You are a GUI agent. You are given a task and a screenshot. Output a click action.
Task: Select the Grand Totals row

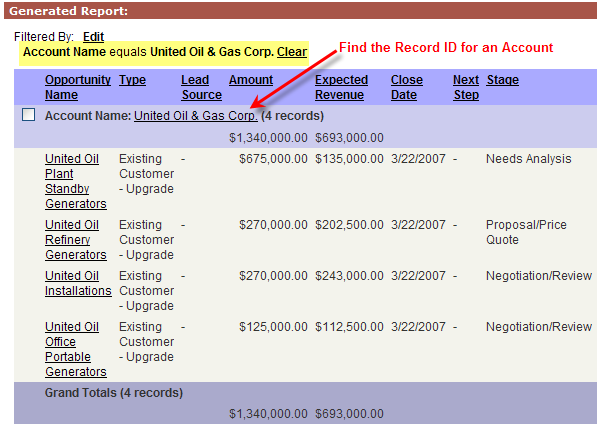[x=305, y=403]
